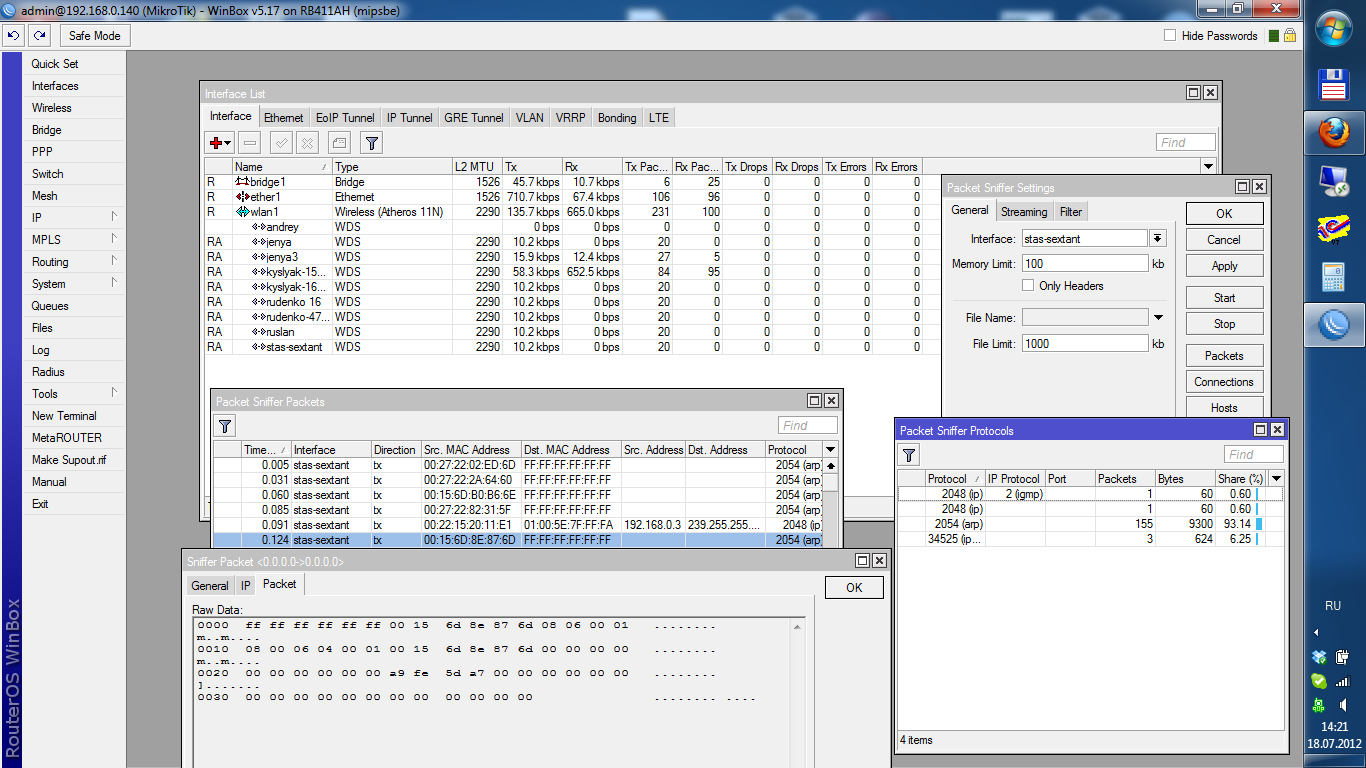
Task: Switch to the EoIP Tunnel tab
Action: click(345, 118)
